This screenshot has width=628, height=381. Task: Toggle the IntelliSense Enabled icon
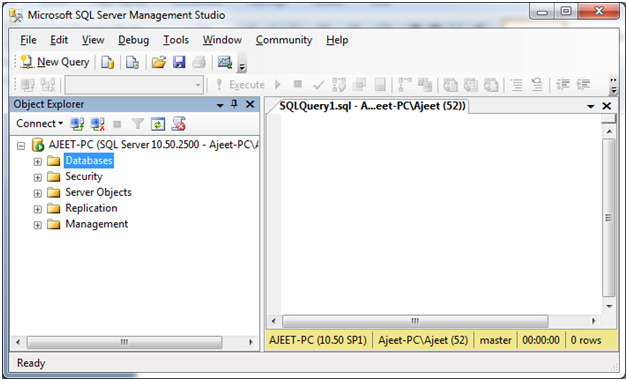pyautogui.click(x=380, y=85)
